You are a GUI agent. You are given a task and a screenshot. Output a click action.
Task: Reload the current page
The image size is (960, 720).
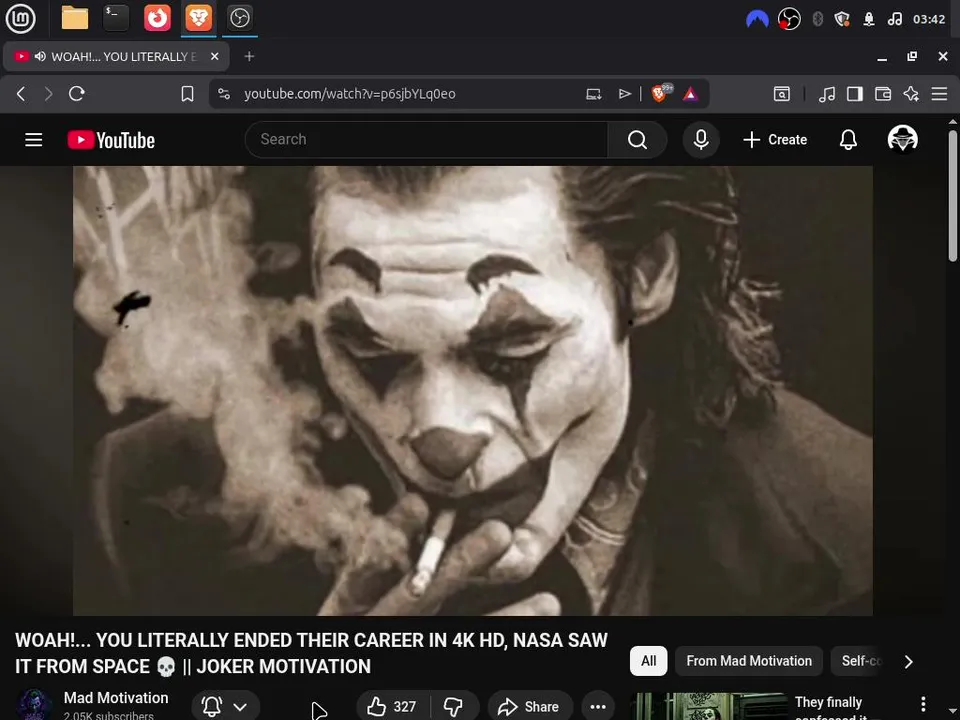tap(77, 94)
